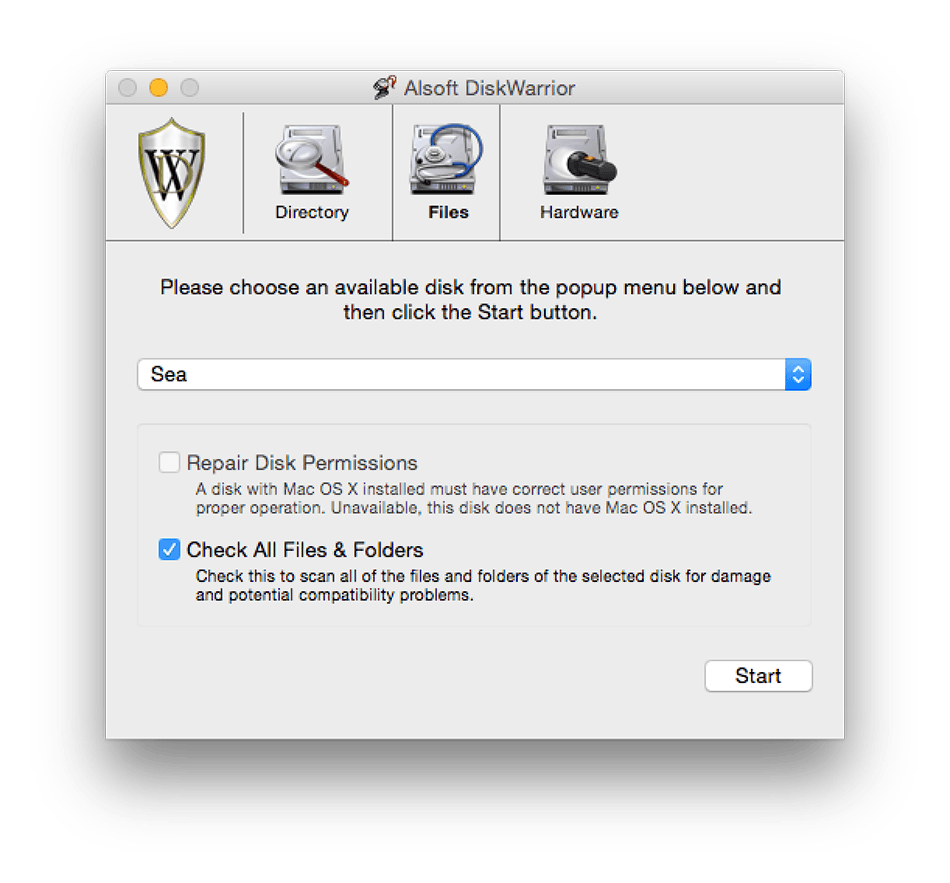
Task: Switch to the Directory tab label
Action: [312, 213]
